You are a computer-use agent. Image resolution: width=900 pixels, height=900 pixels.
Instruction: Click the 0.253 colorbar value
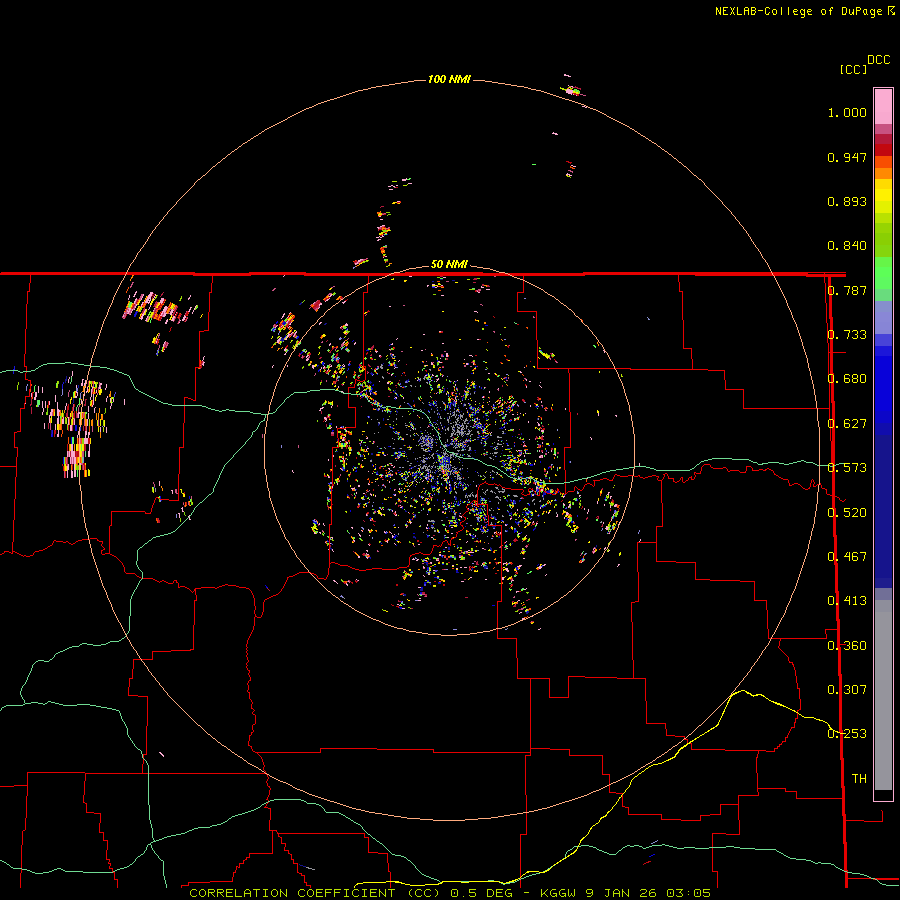point(847,734)
